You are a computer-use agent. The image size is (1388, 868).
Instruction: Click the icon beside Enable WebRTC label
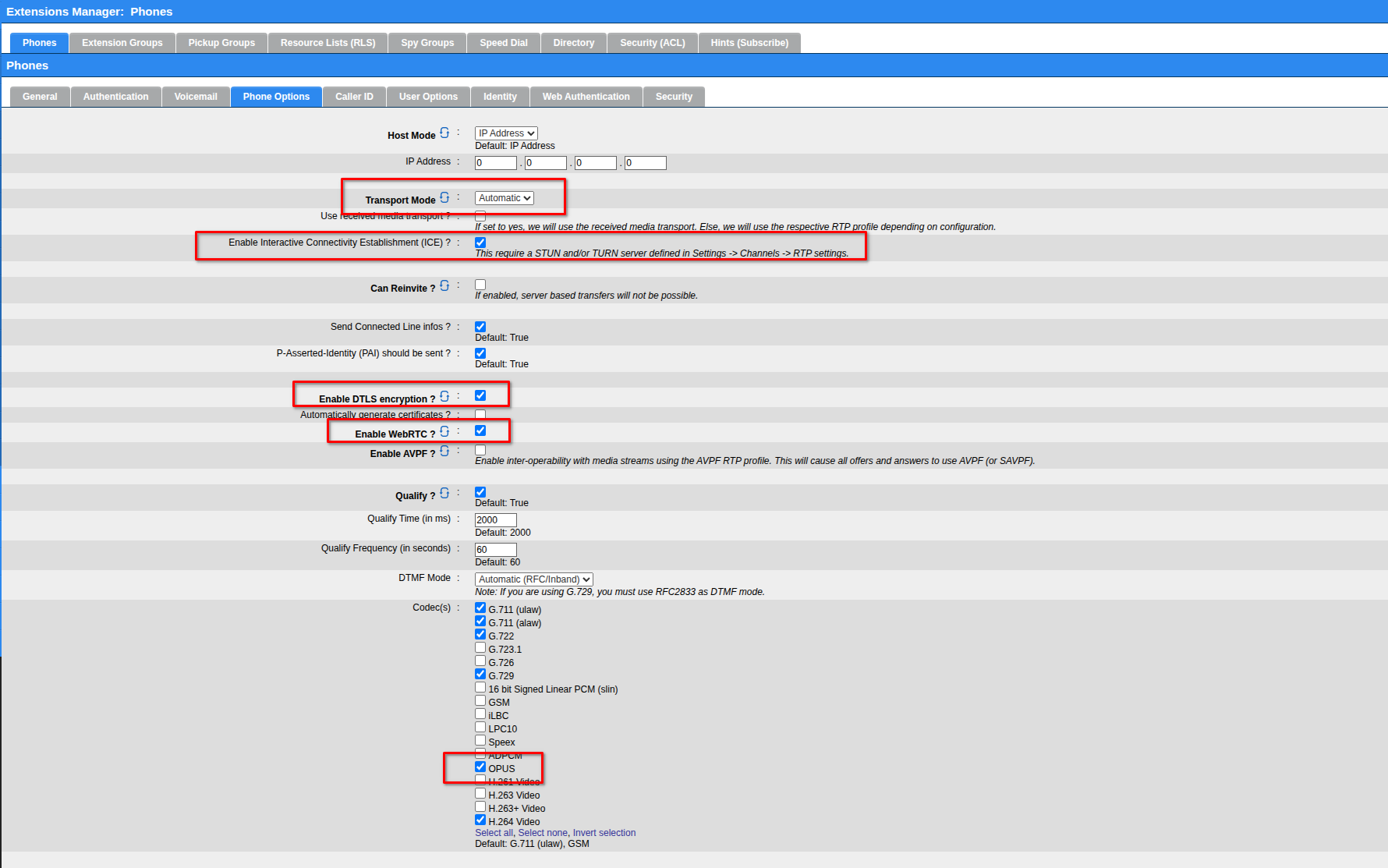pyautogui.click(x=444, y=432)
